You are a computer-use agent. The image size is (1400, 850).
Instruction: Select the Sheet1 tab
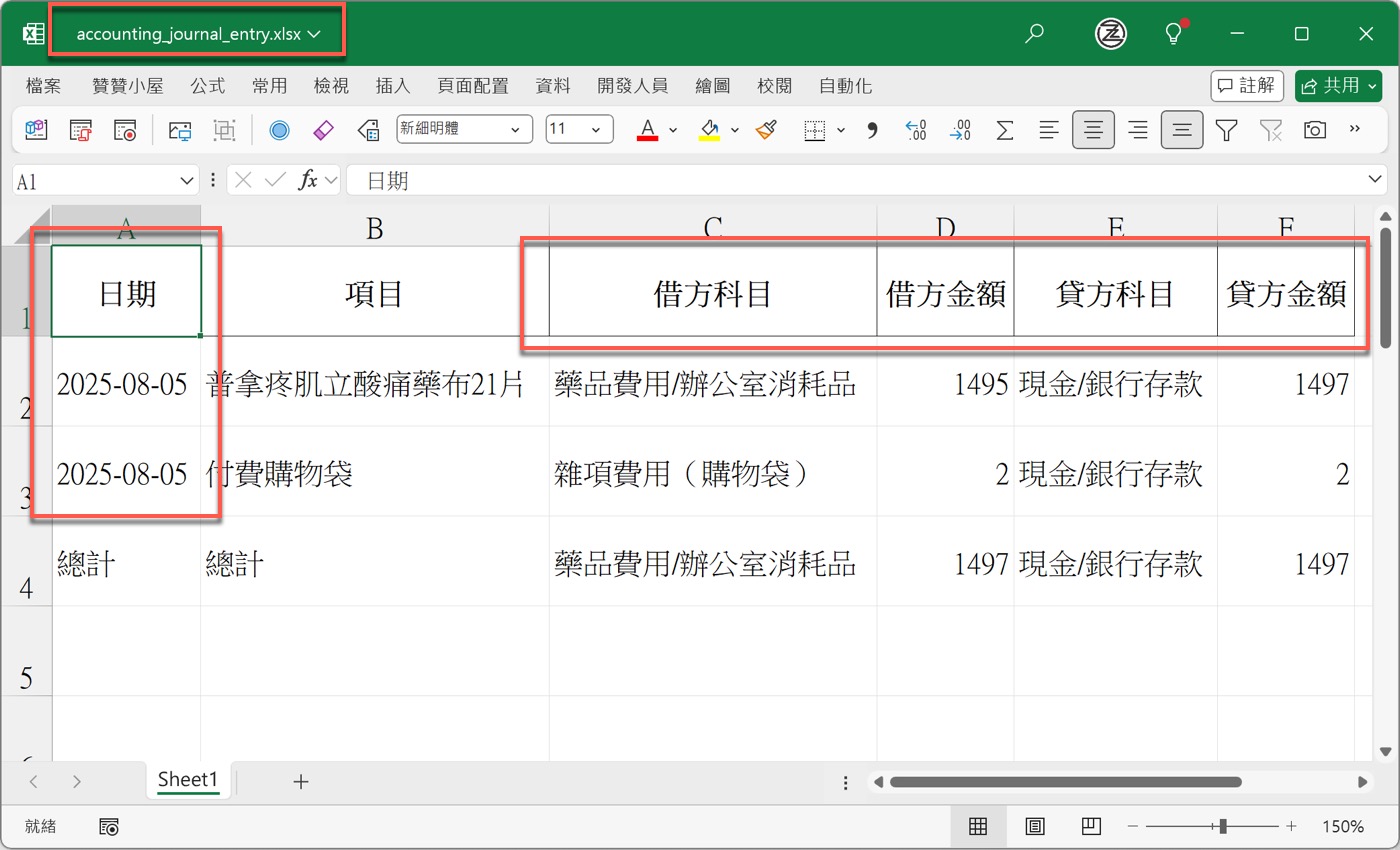click(188, 780)
